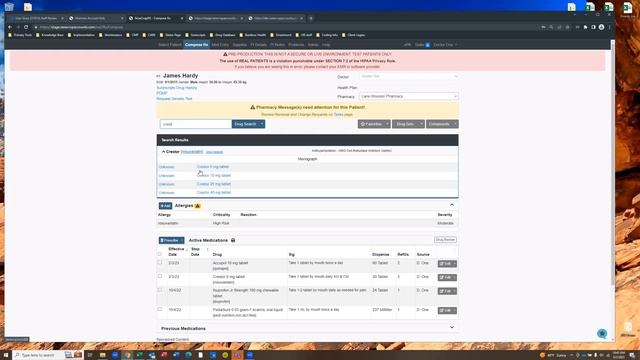Click the printer icon next to Active Medications
The height and width of the screenshot is (360, 640).
pos(233,240)
